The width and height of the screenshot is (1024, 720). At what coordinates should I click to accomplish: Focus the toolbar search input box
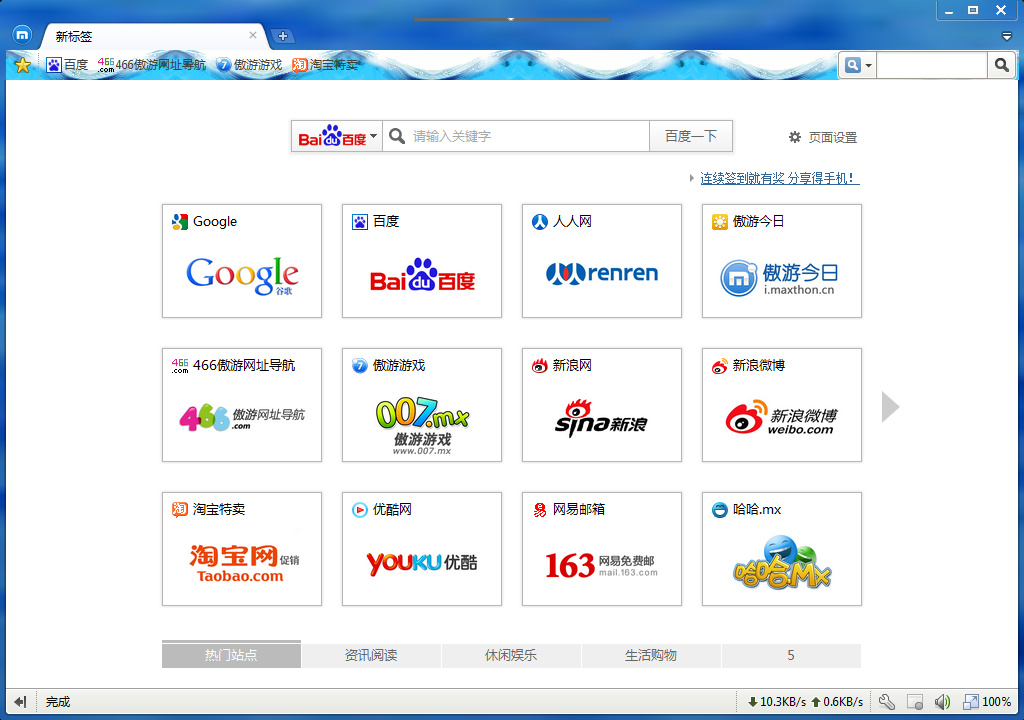click(931, 65)
